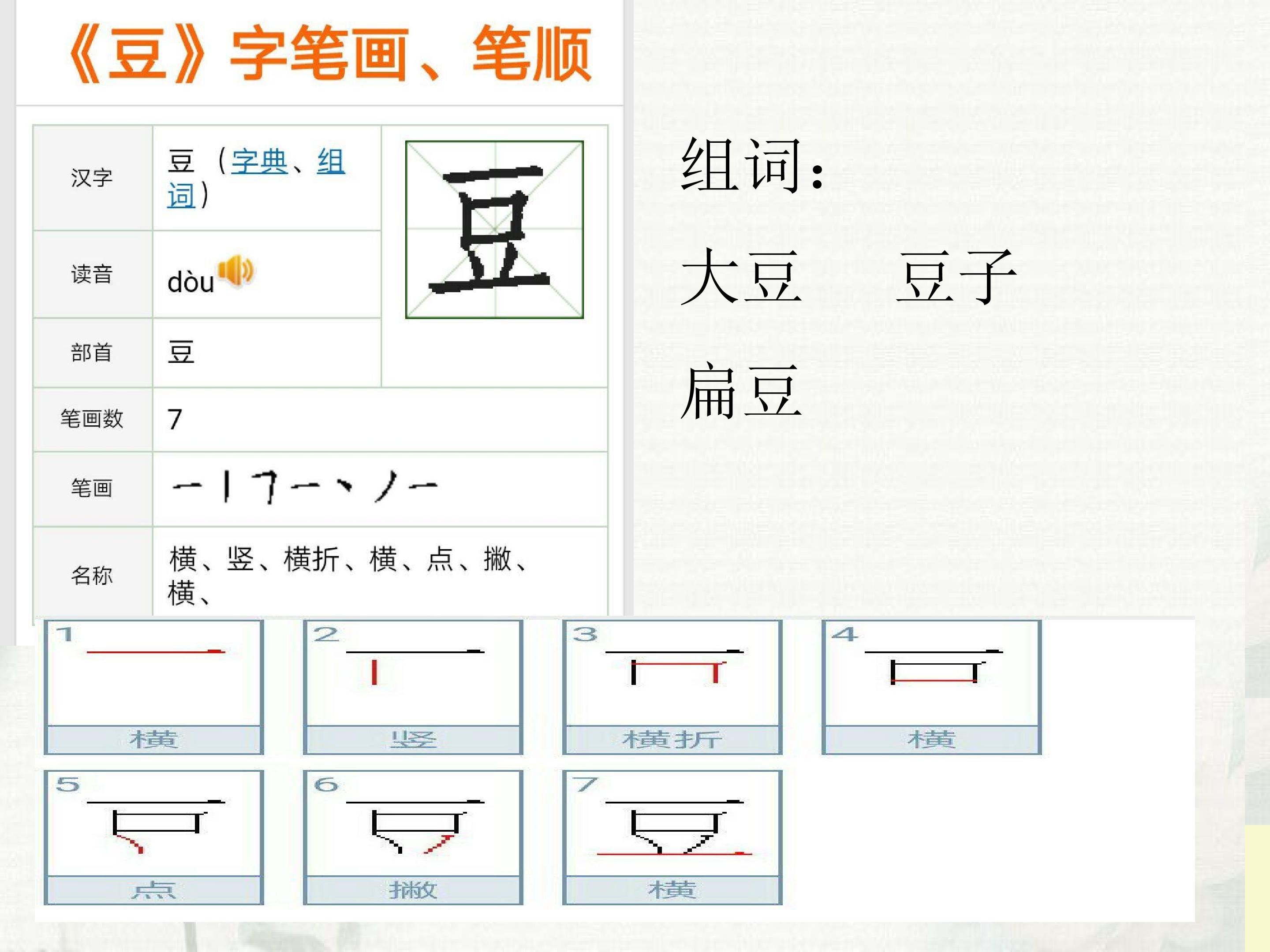Click the 《豆》字笔画、笔顺 orange title
The width and height of the screenshot is (1270, 952).
point(331,55)
